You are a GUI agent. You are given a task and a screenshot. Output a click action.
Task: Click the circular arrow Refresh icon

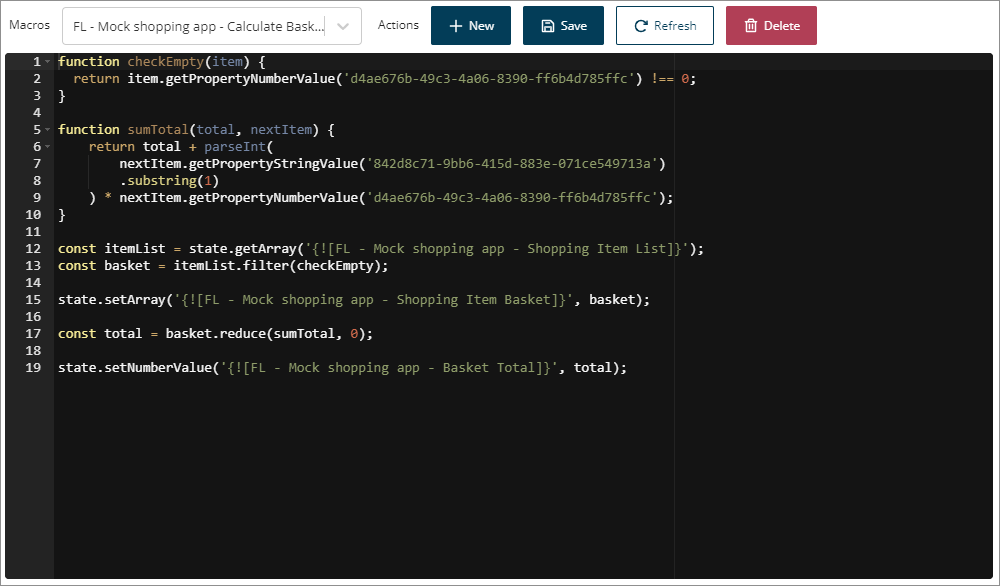(641, 26)
